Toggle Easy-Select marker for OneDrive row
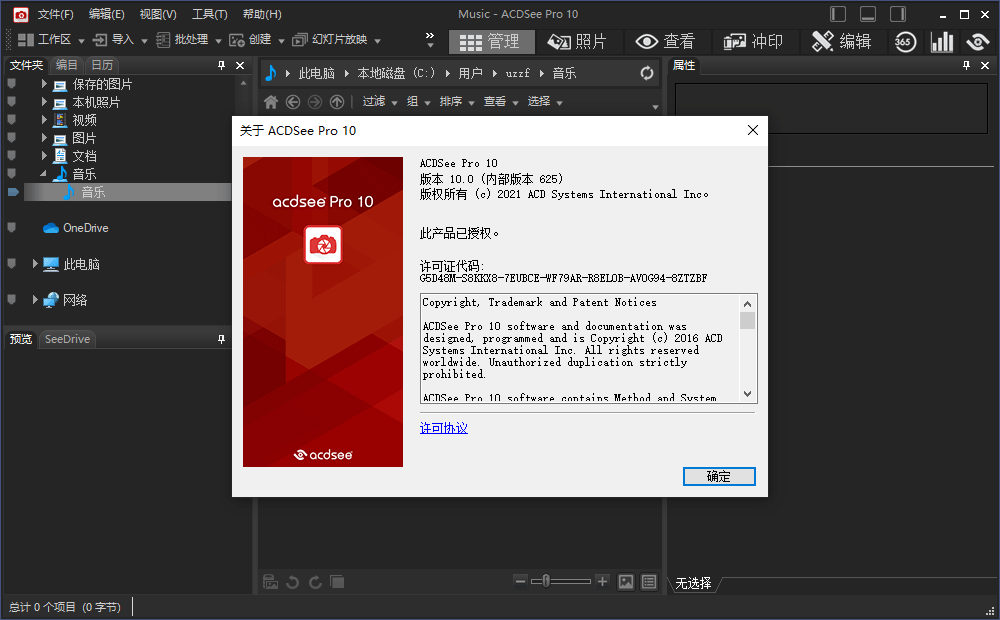The image size is (1000, 620). (11, 228)
